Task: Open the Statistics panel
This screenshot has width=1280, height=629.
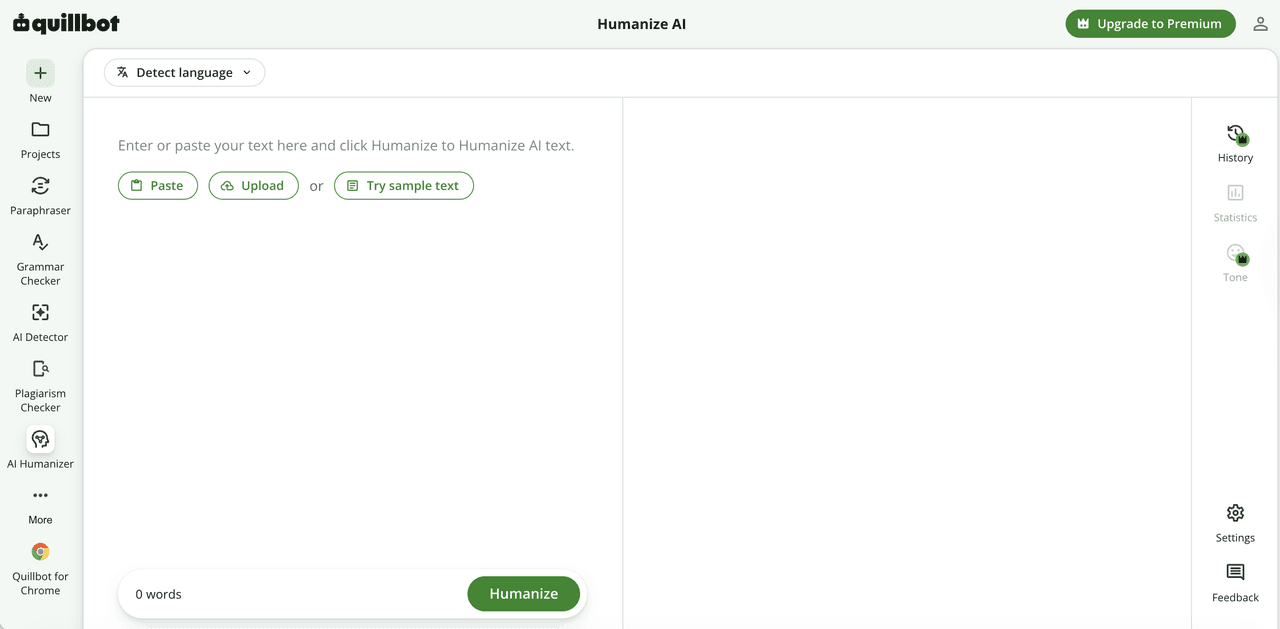Action: (x=1235, y=203)
